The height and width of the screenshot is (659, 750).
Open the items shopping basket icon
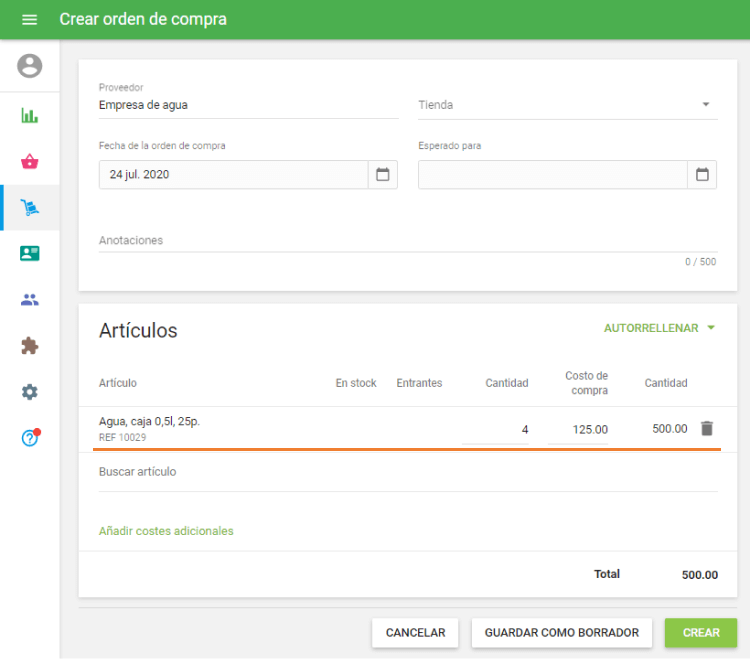30,162
